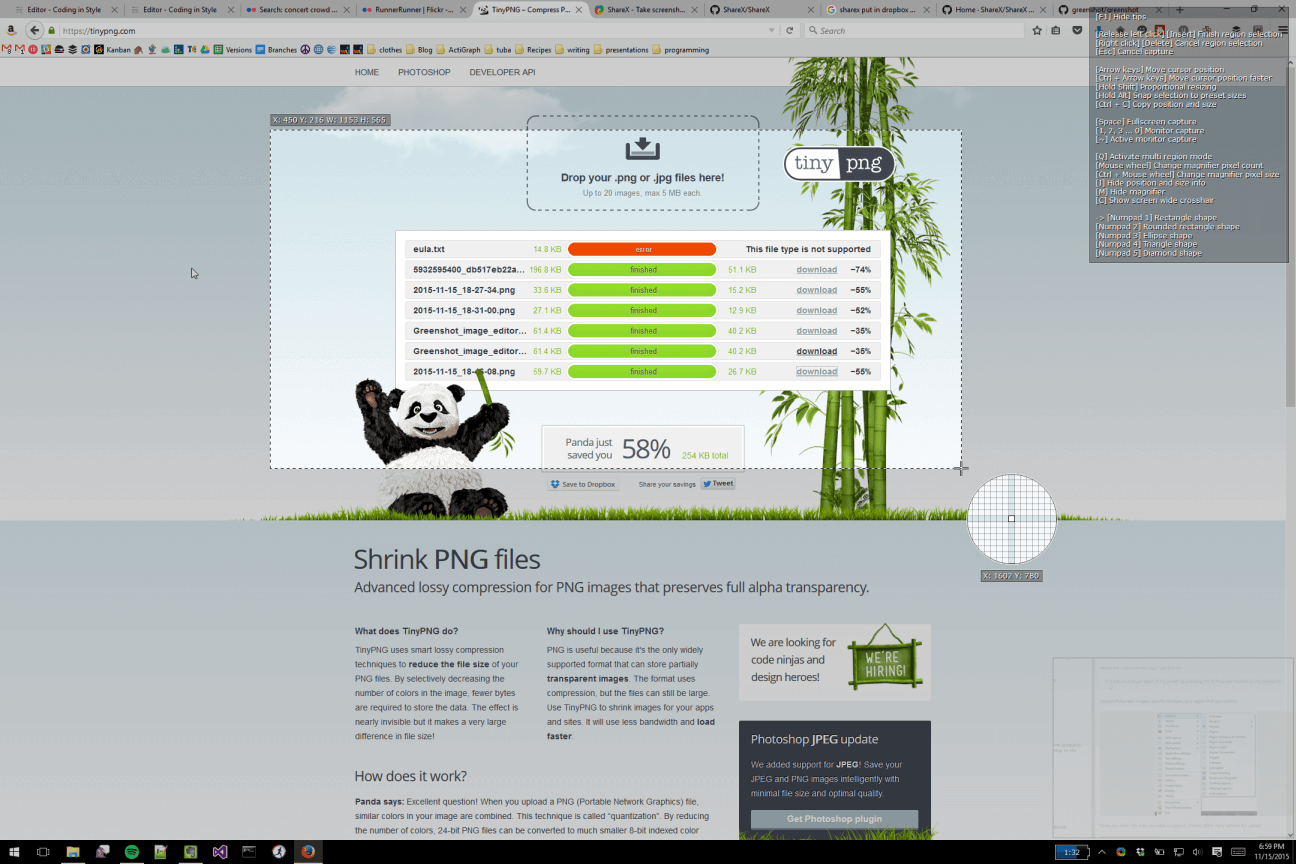Open File Explorer from the taskbar

(73, 852)
